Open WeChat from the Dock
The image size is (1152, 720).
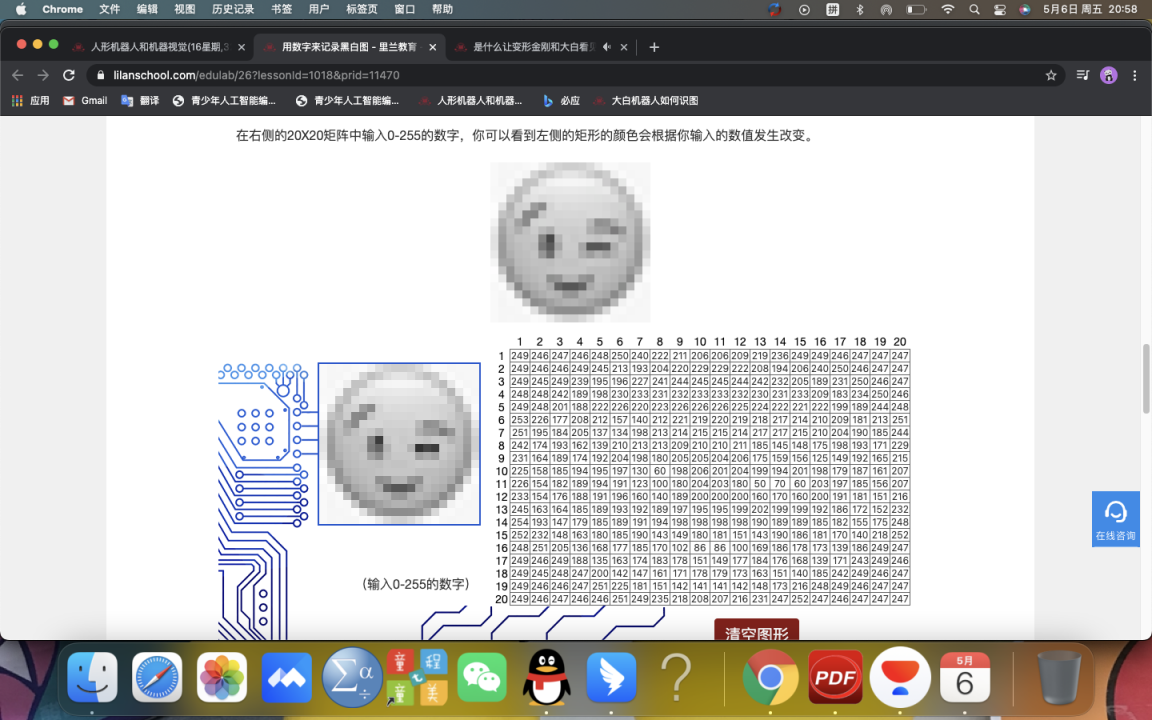pos(482,677)
